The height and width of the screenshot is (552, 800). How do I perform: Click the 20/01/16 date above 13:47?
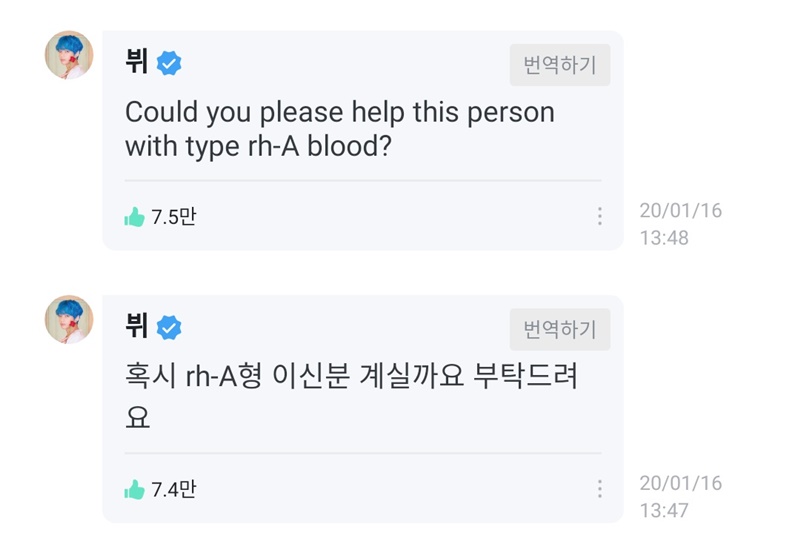[x=680, y=484]
